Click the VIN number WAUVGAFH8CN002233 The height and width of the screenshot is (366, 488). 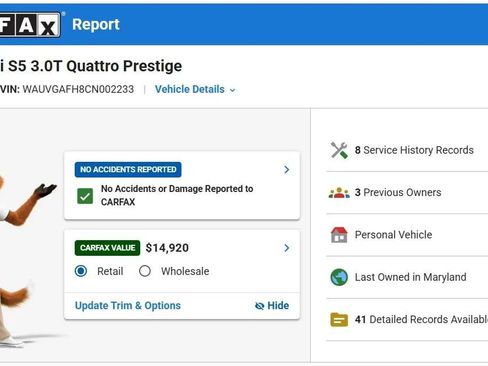78,89
